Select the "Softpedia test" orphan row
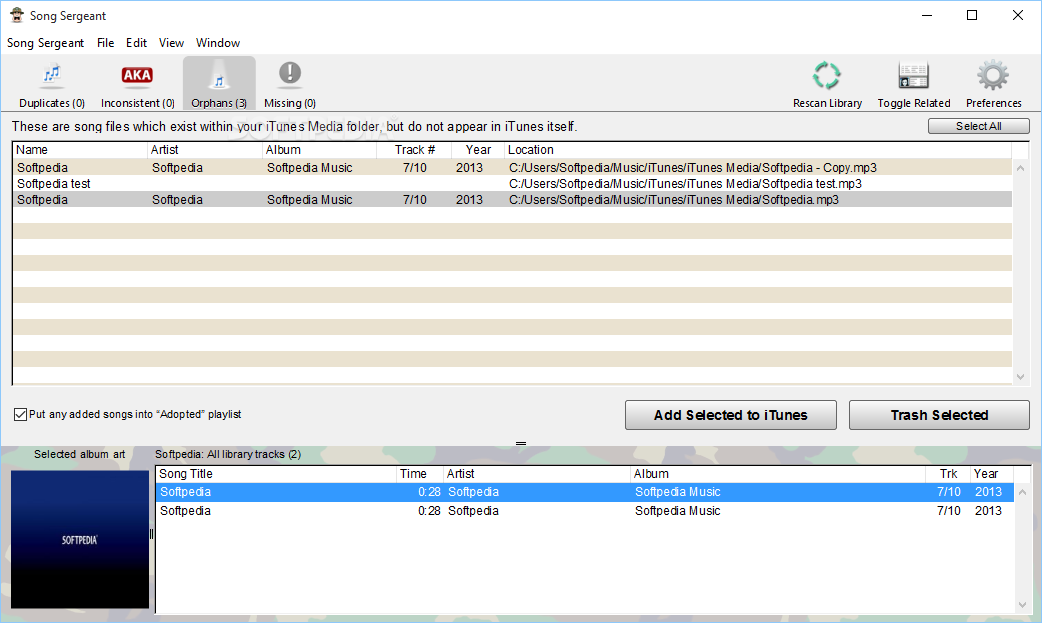Viewport: 1042px width, 623px height. coord(512,184)
